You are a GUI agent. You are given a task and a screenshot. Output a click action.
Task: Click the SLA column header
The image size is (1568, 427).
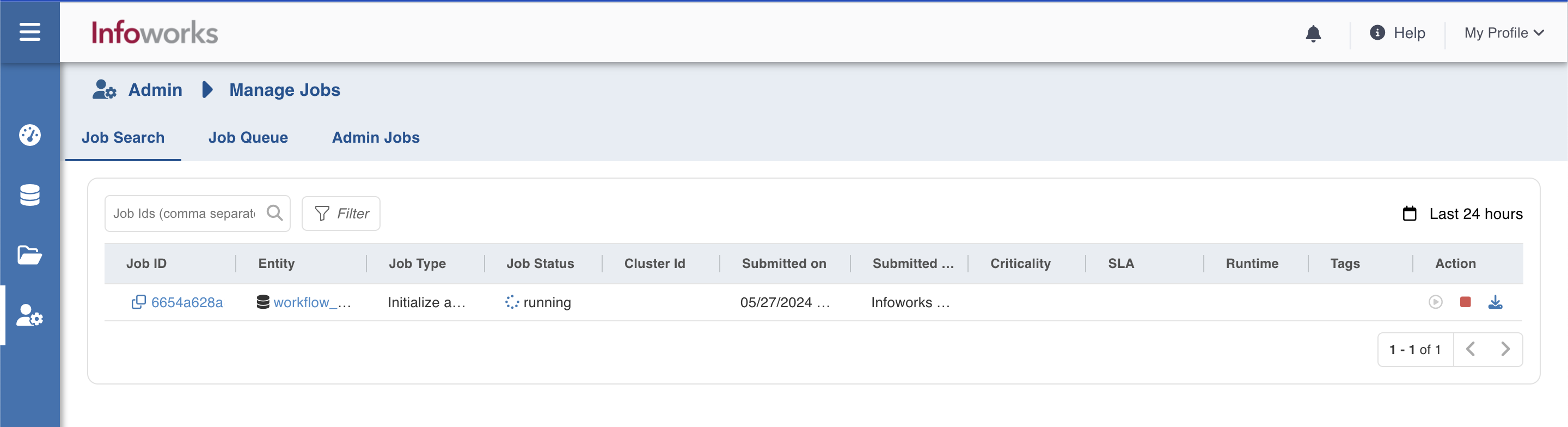click(1120, 263)
